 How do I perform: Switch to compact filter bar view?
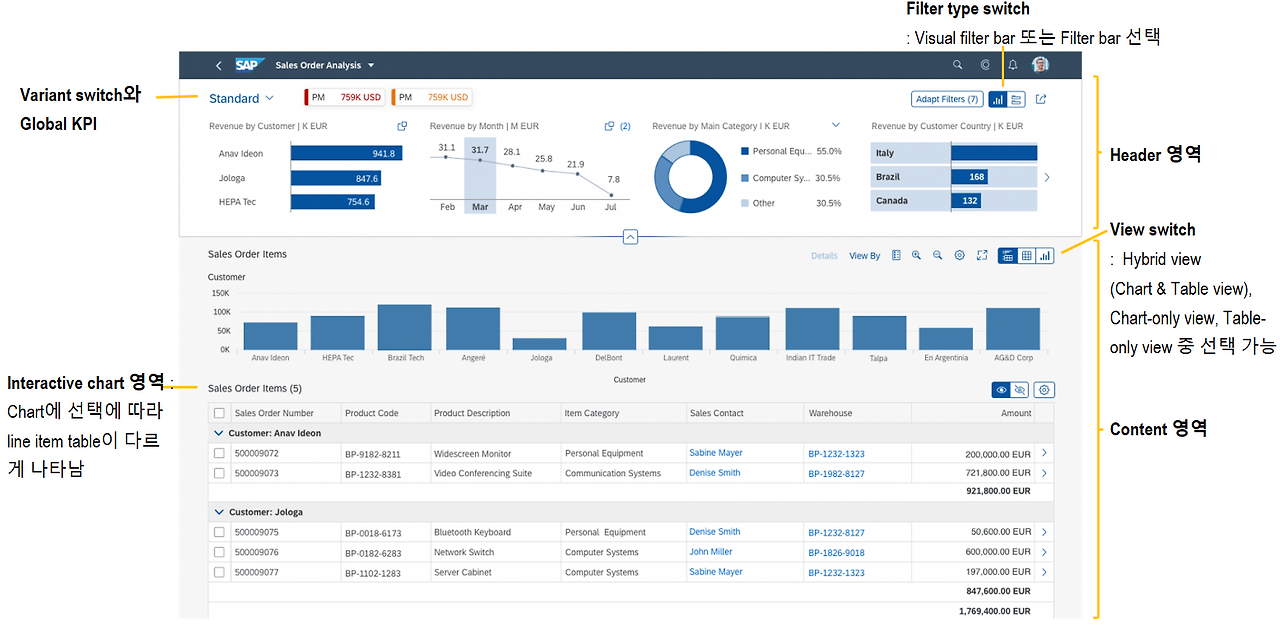coord(1016,99)
